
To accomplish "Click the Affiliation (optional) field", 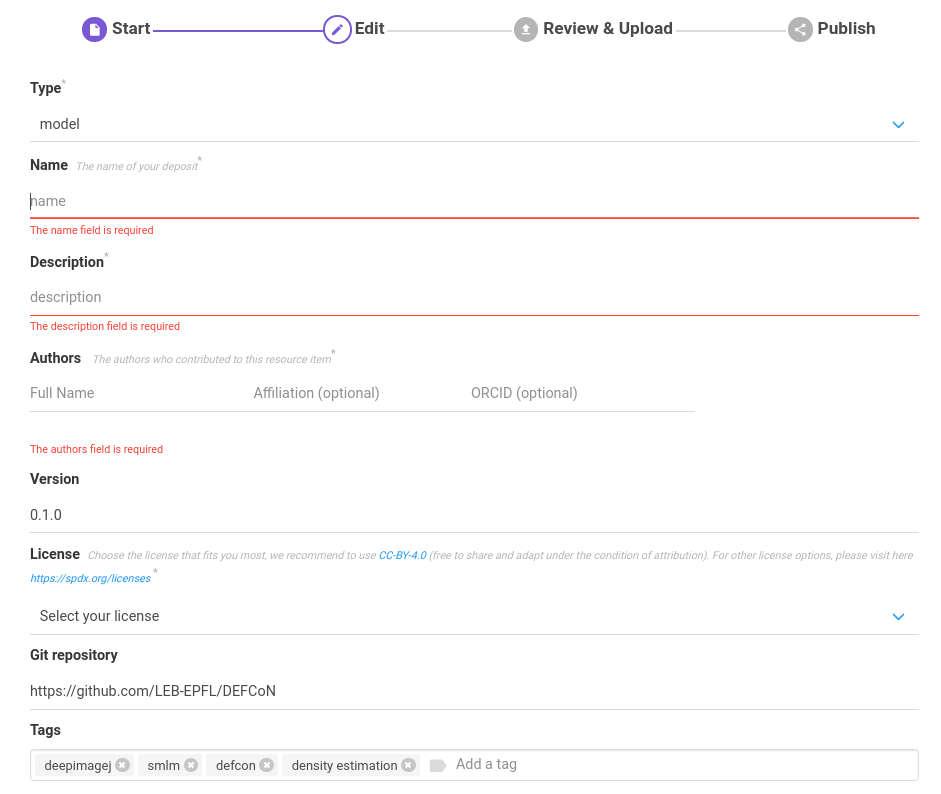I will click(x=359, y=393).
